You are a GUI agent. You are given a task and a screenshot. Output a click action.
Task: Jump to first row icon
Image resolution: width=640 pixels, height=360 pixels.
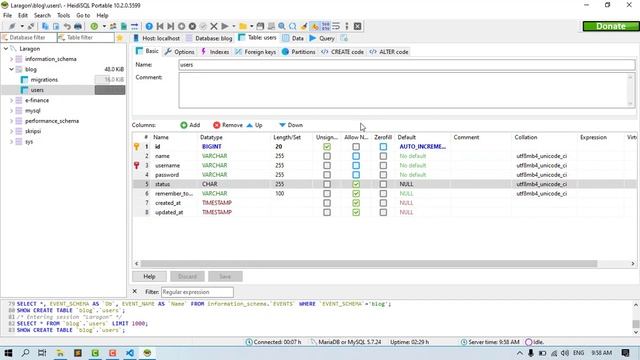point(160,26)
